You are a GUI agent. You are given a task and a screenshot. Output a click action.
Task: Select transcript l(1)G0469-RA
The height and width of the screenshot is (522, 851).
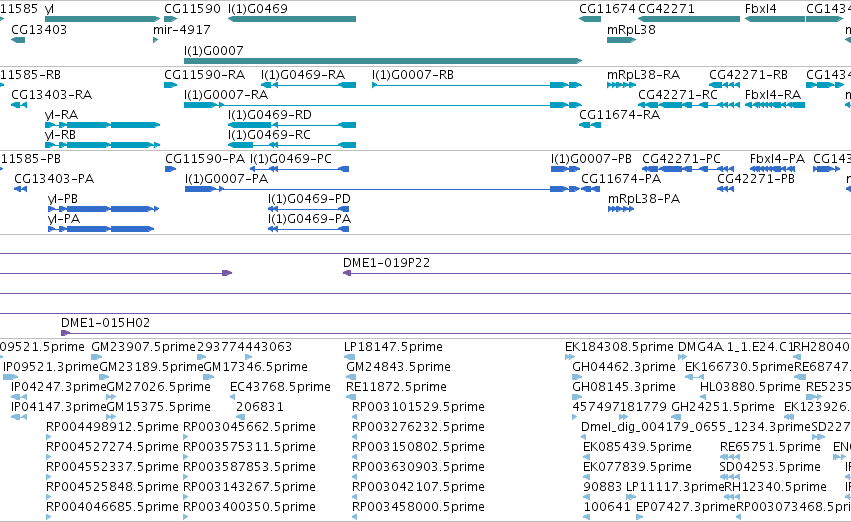303,75
